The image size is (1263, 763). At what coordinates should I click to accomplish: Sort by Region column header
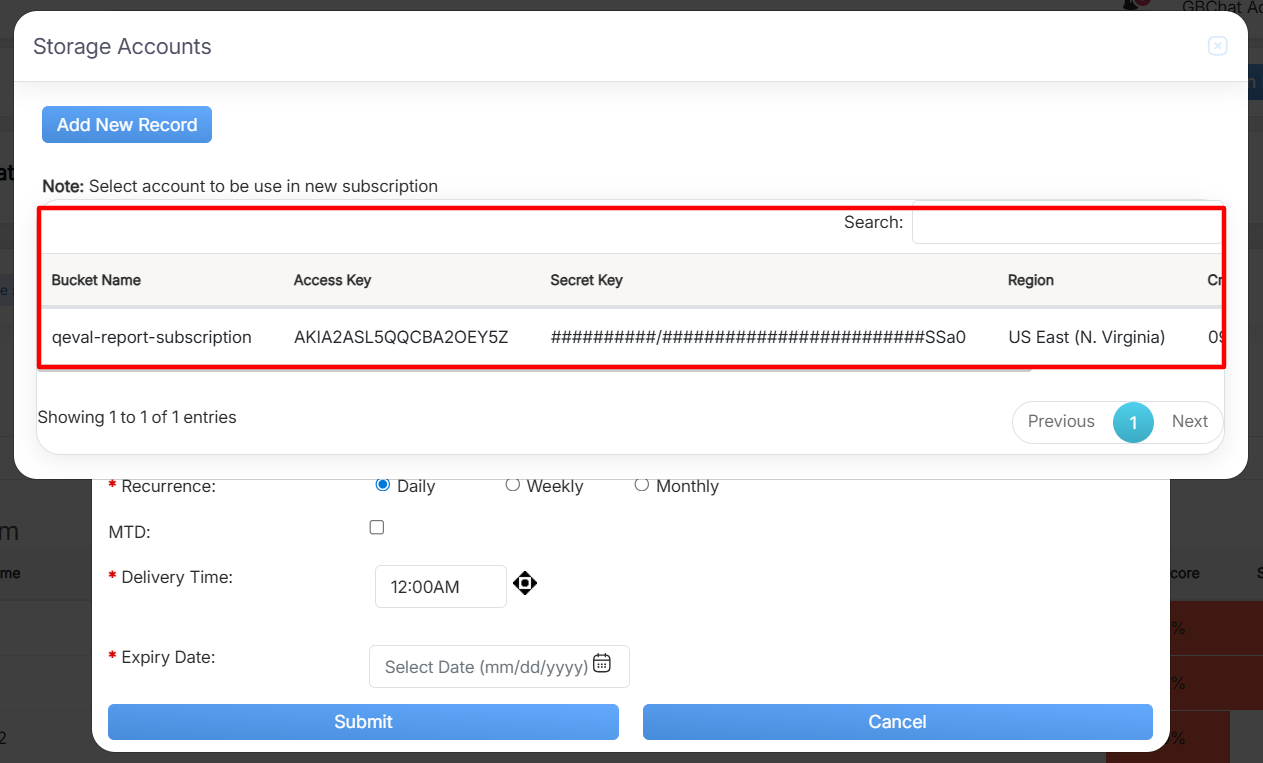tap(1031, 280)
